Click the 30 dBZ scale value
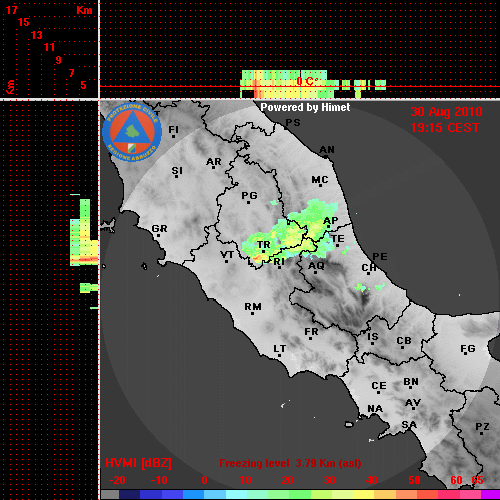The image size is (500, 500). [x=330, y=480]
